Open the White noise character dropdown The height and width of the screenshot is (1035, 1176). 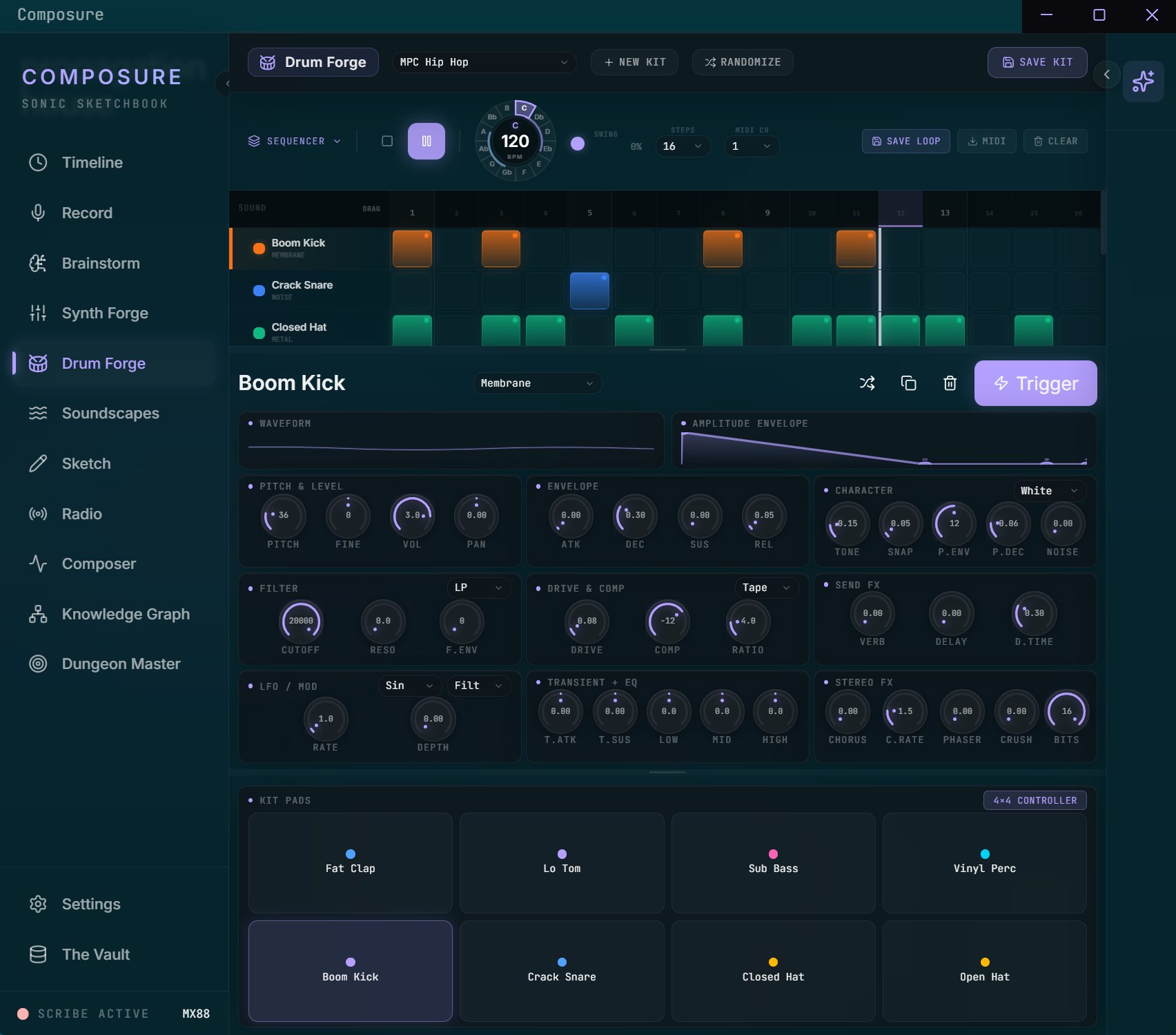1050,491
